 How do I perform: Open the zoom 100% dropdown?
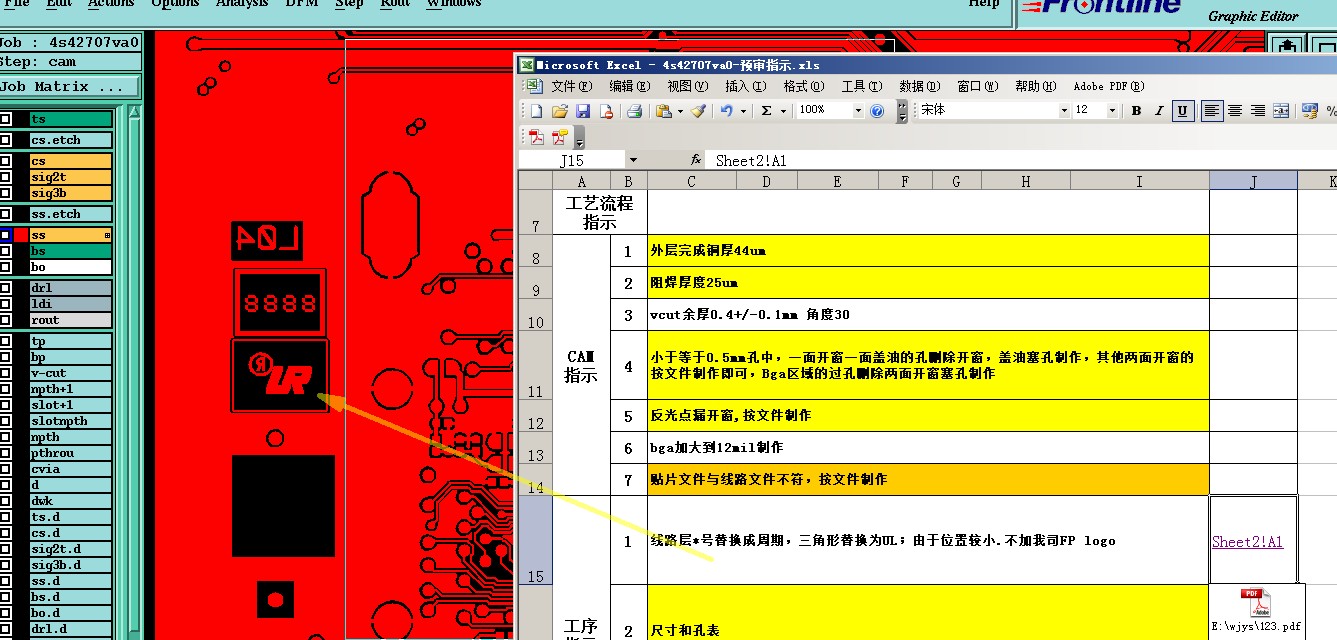pos(858,111)
